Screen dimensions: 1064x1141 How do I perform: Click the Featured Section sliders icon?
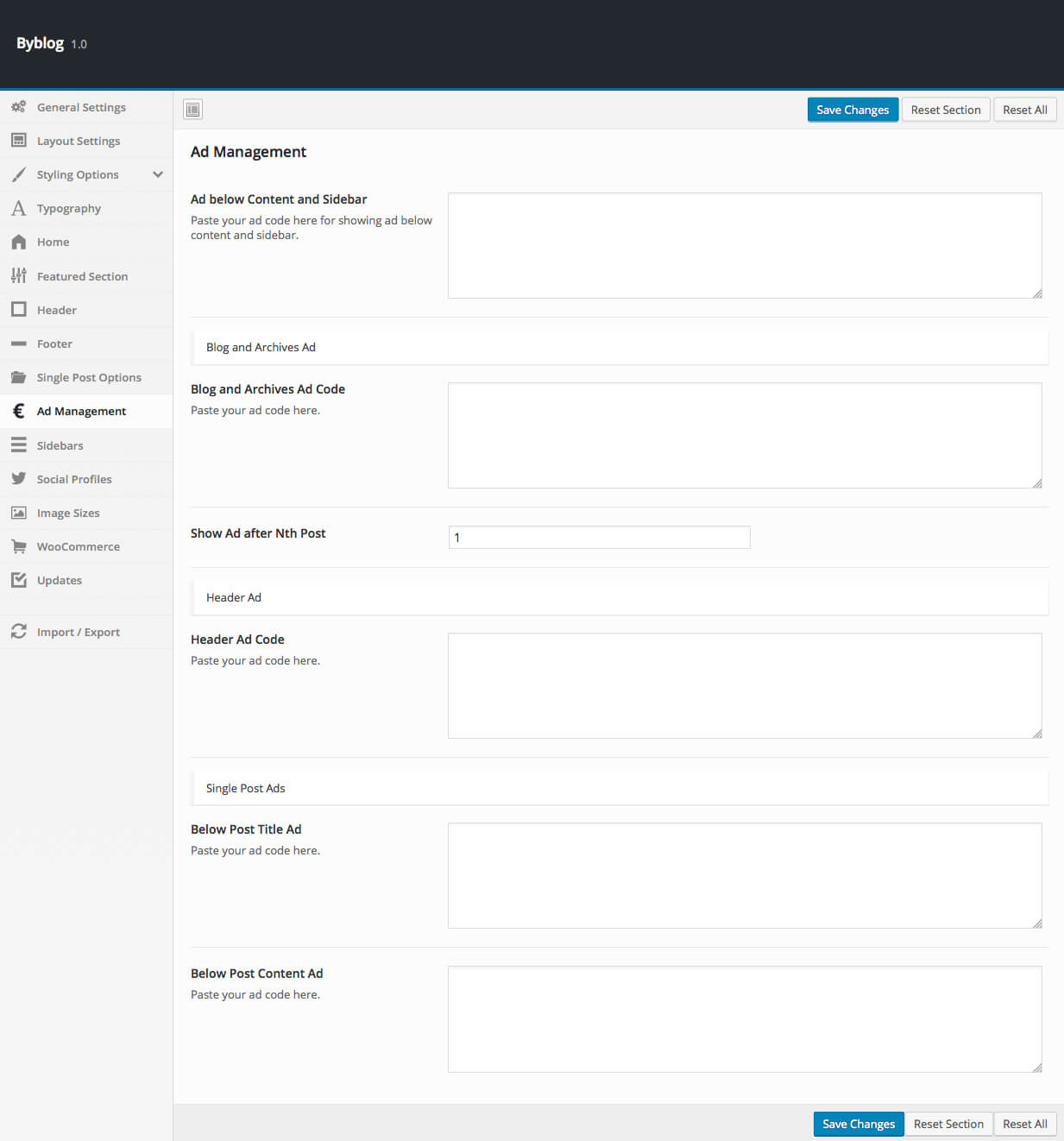click(18, 276)
